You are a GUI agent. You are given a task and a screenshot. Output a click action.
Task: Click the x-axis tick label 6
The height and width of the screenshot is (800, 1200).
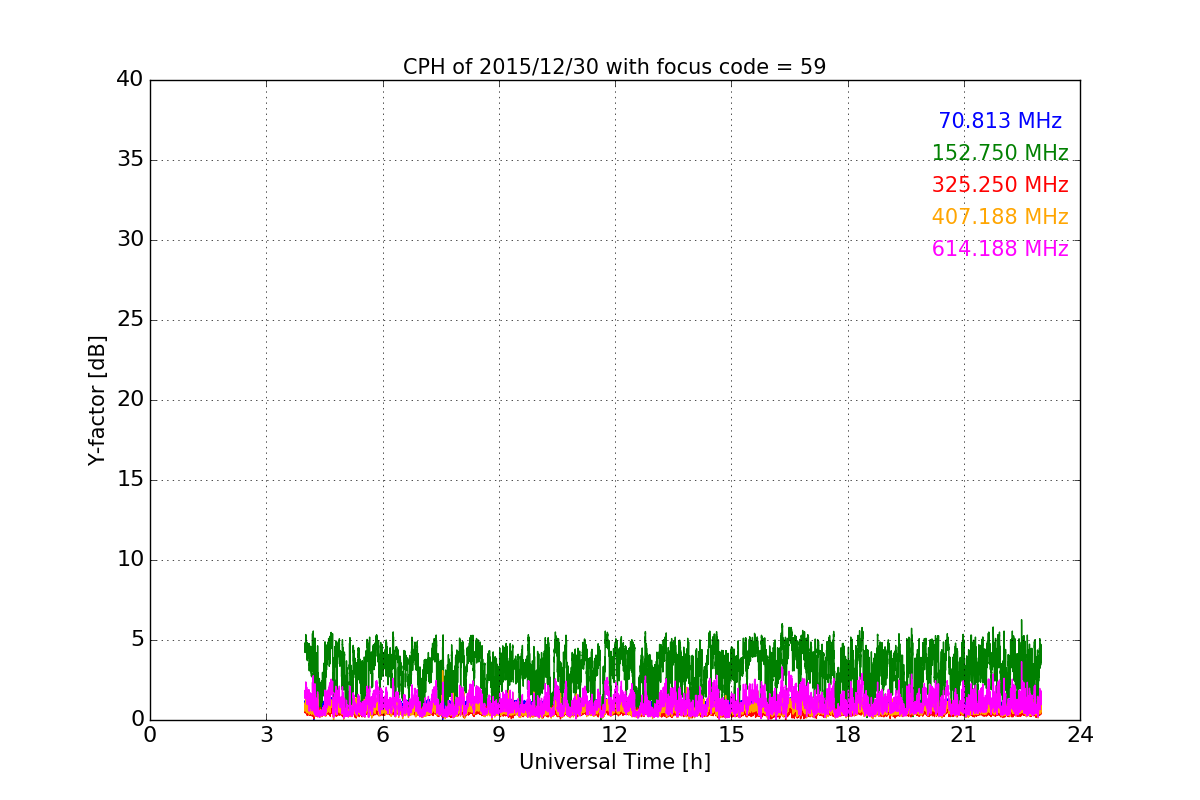382,735
